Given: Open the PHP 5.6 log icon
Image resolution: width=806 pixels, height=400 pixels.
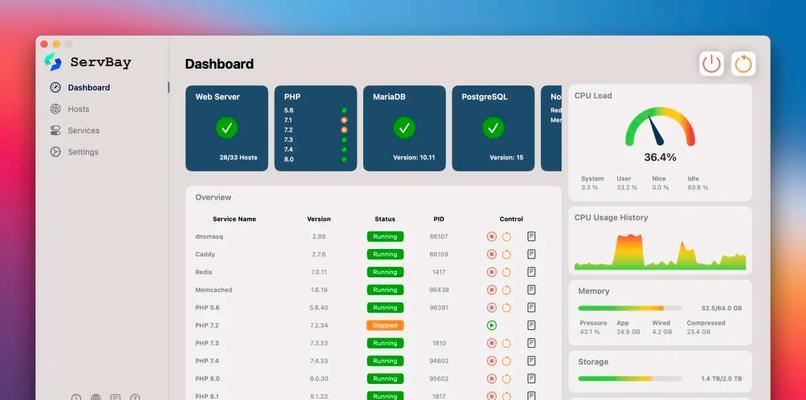Looking at the screenshot, I should [x=532, y=307].
